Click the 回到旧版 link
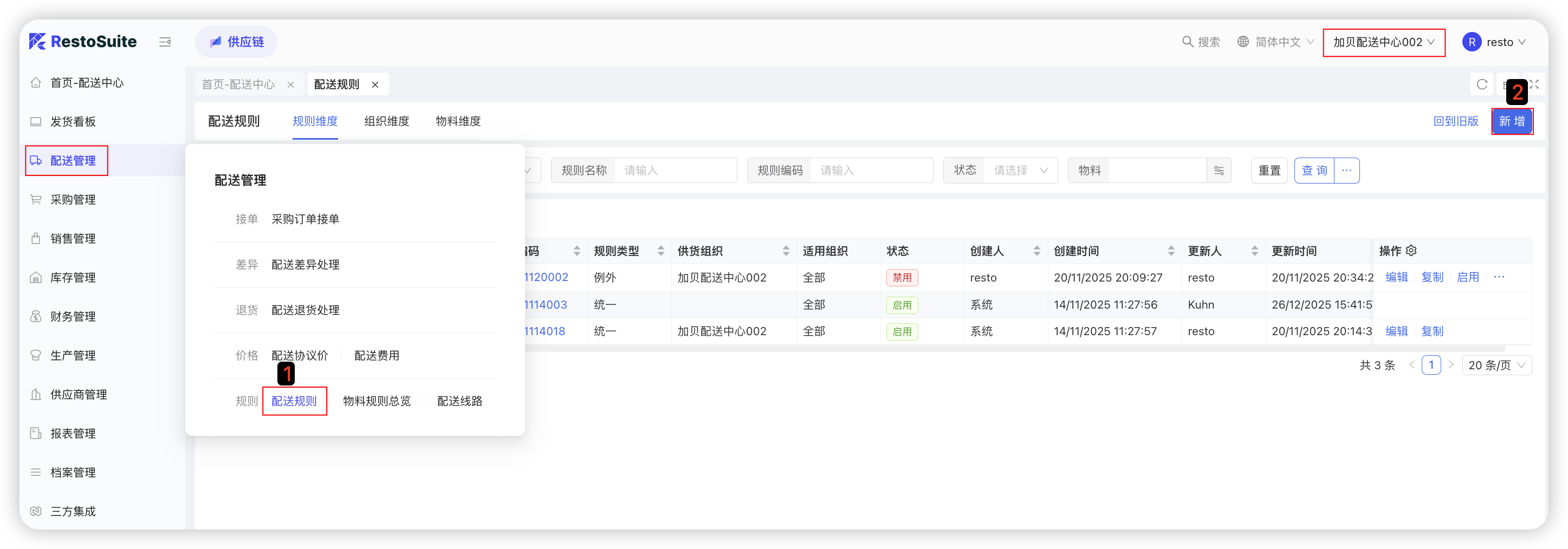The width and height of the screenshot is (1568, 549). (1455, 121)
